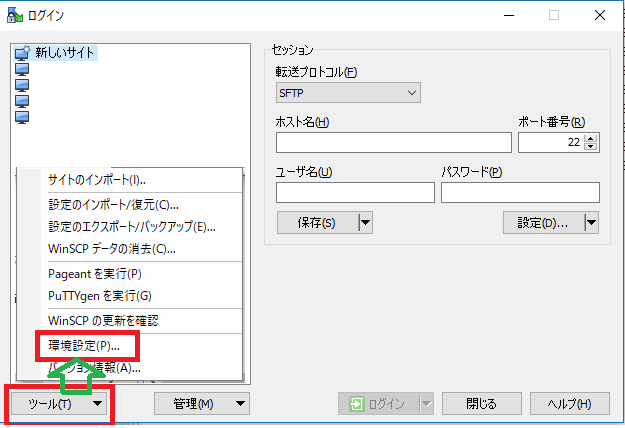The width and height of the screenshot is (625, 428).
Task: Click the fifth site icon in the list
Action: (x=22, y=117)
